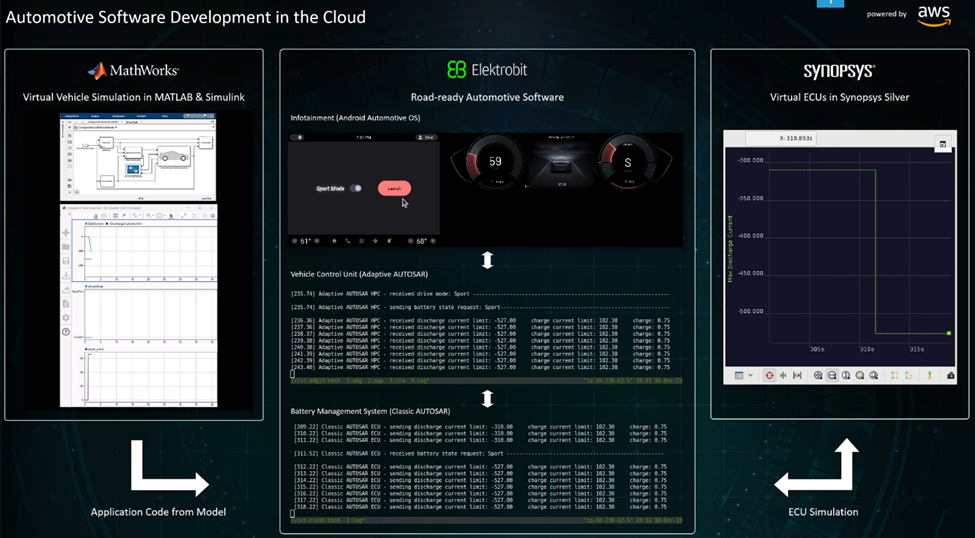Increase the 68° passenger temperature
The image size is (975, 538).
tap(433, 241)
